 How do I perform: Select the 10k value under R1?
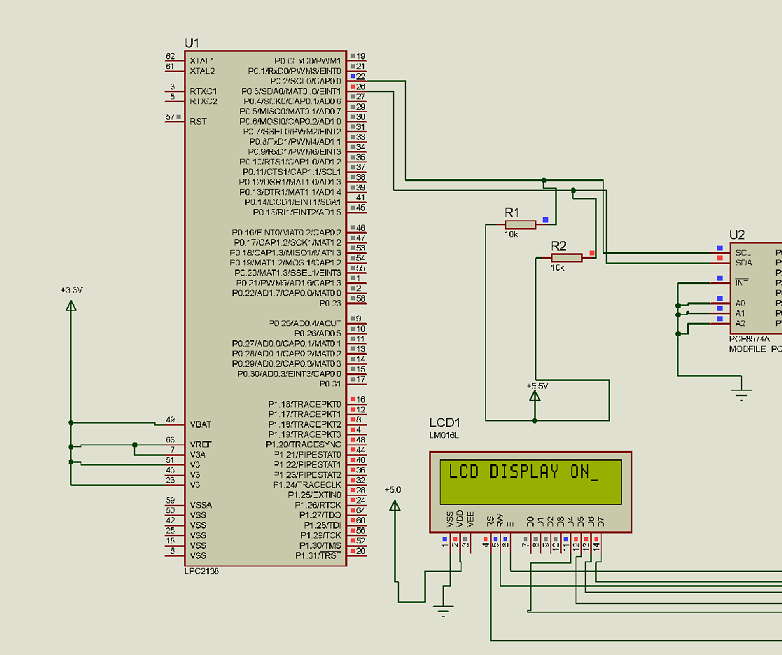[511, 234]
